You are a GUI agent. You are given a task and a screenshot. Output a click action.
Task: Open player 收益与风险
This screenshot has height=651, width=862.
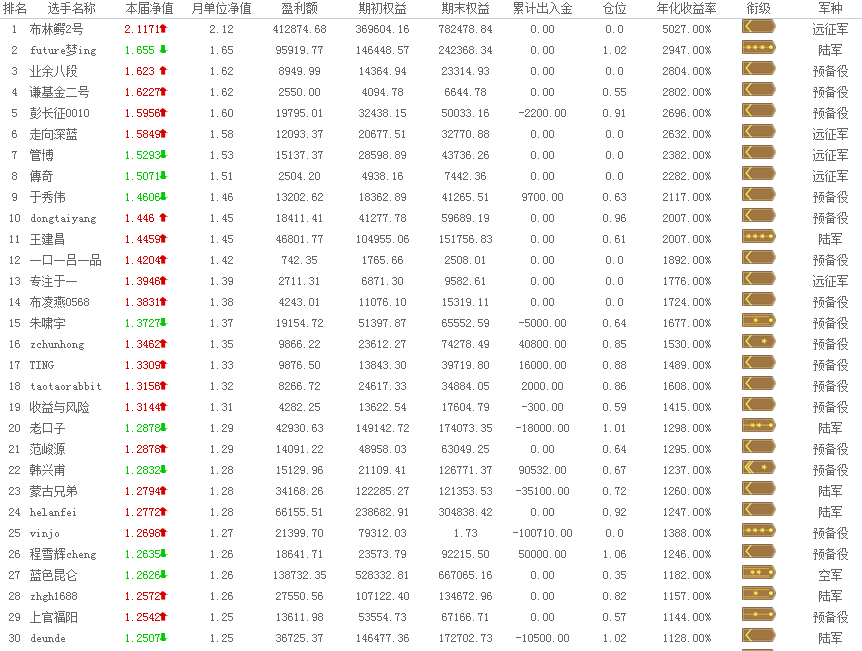[x=59, y=407]
